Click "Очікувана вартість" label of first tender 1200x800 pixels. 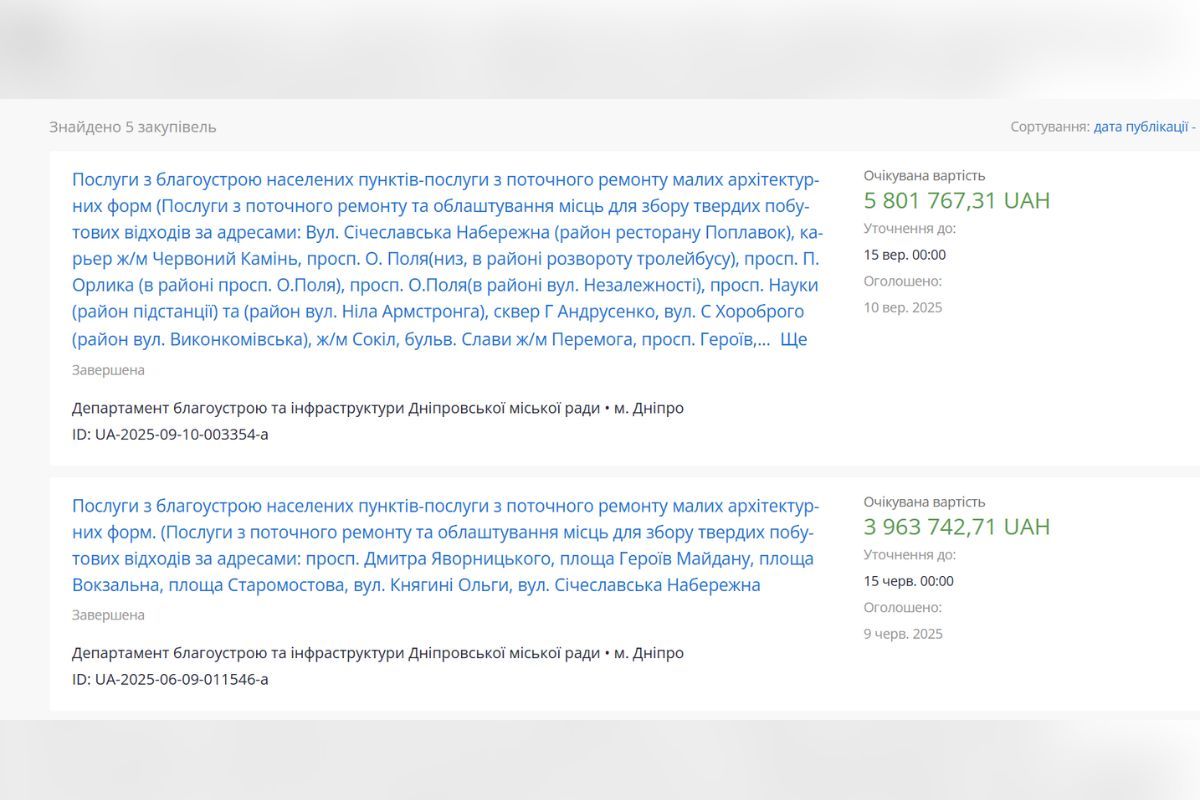click(x=924, y=175)
